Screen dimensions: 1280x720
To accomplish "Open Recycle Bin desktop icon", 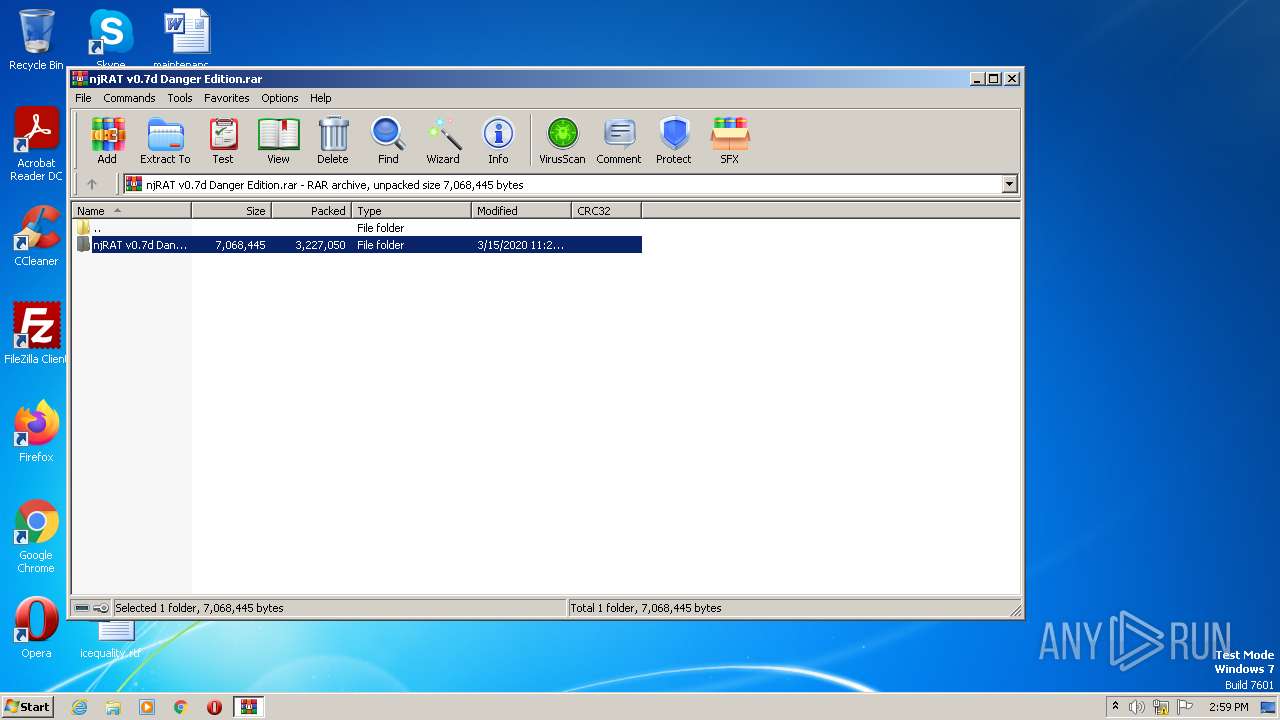I will (36, 40).
